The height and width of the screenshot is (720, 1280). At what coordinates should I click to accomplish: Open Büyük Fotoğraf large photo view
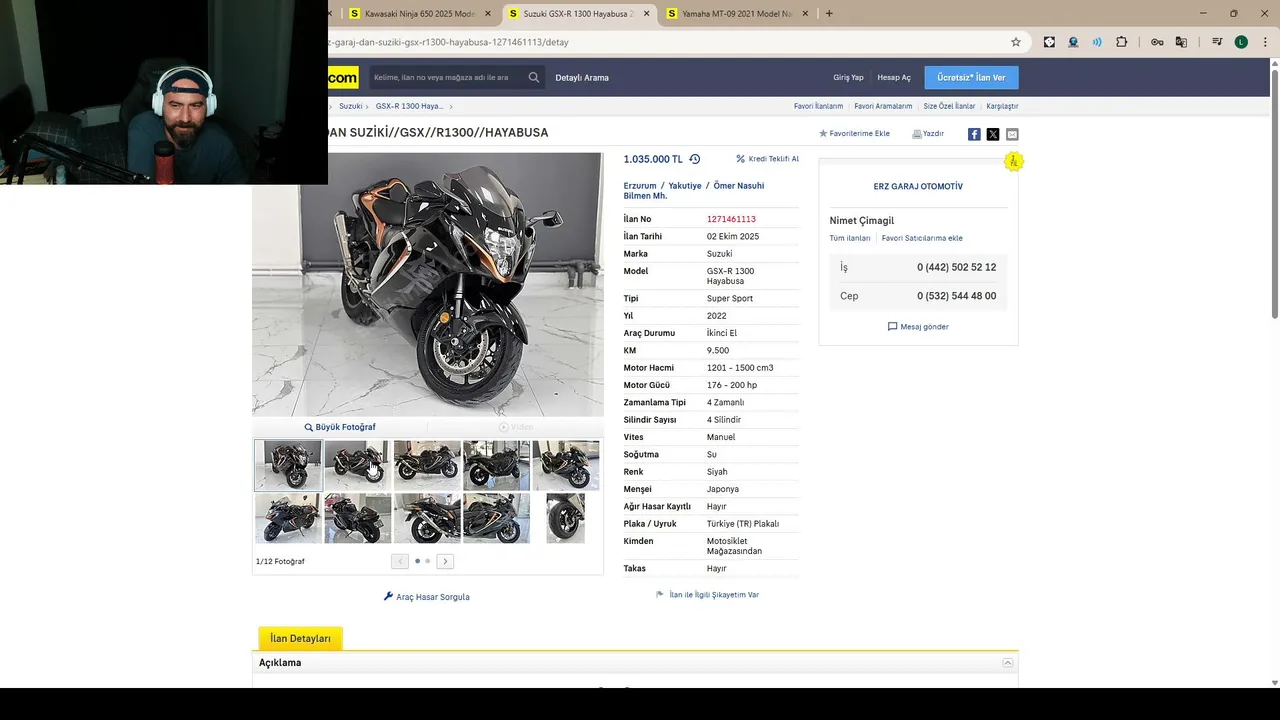coord(340,427)
